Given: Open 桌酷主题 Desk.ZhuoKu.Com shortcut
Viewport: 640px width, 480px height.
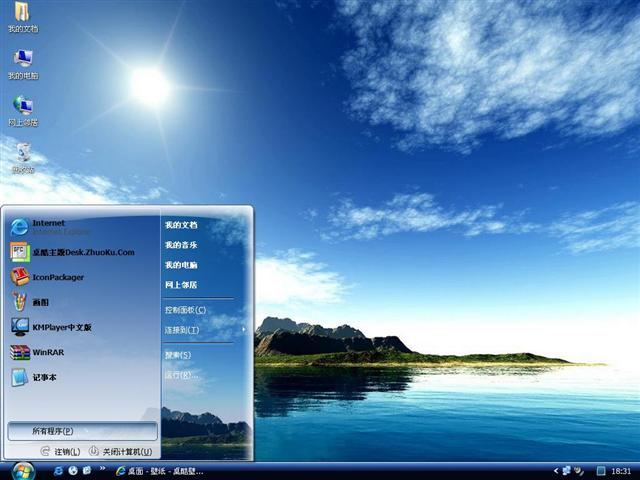Looking at the screenshot, I should pos(82,252).
